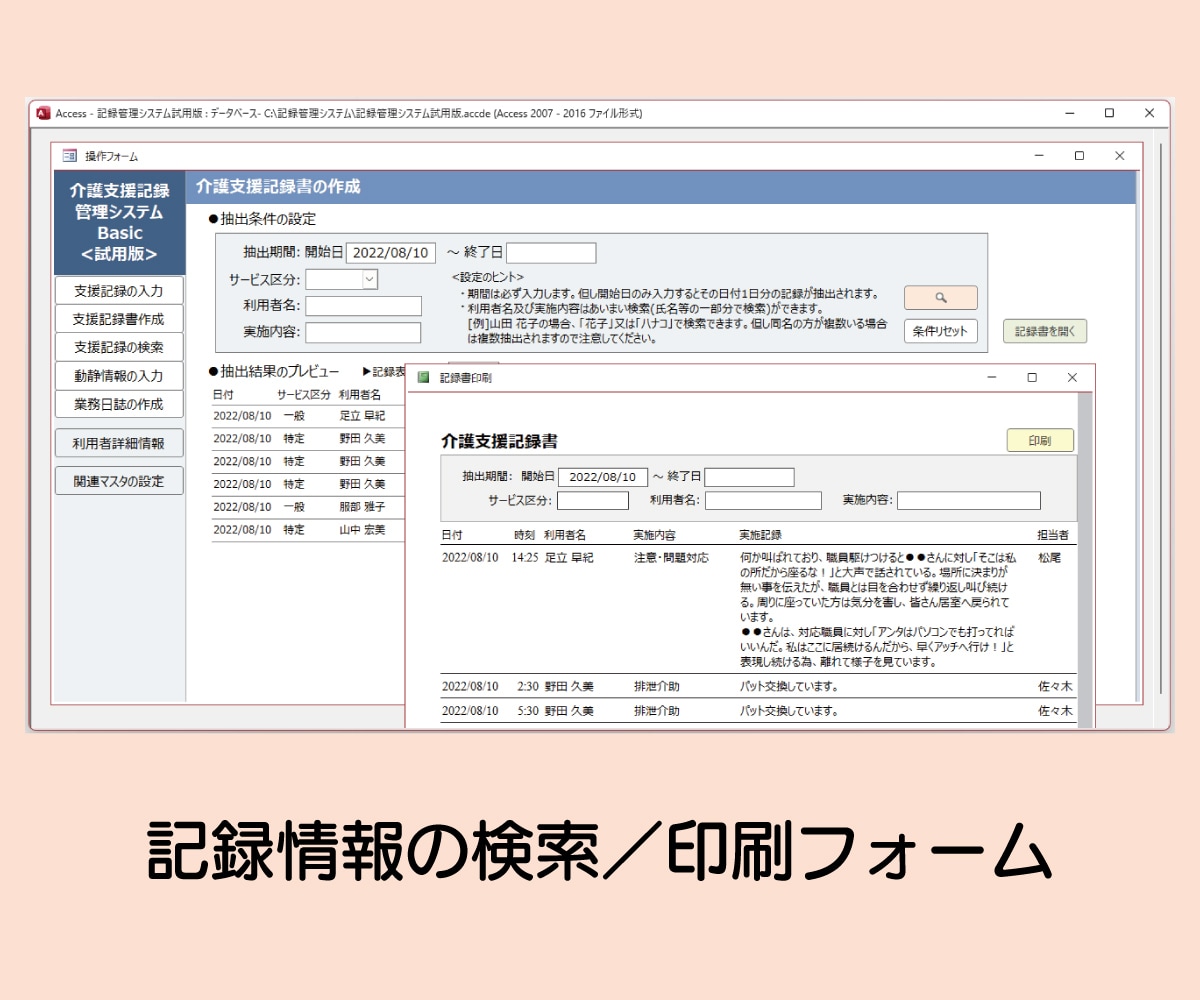1200x1000 pixels.
Task: Click 利用者名 field in 記録書印刷 window
Action: tap(763, 500)
